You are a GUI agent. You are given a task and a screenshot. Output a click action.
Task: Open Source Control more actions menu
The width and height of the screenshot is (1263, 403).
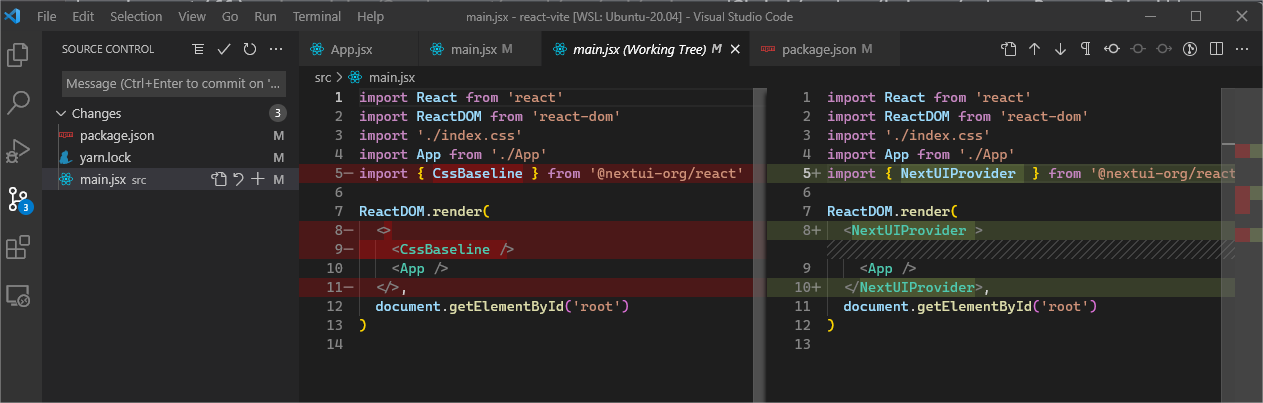[x=277, y=49]
